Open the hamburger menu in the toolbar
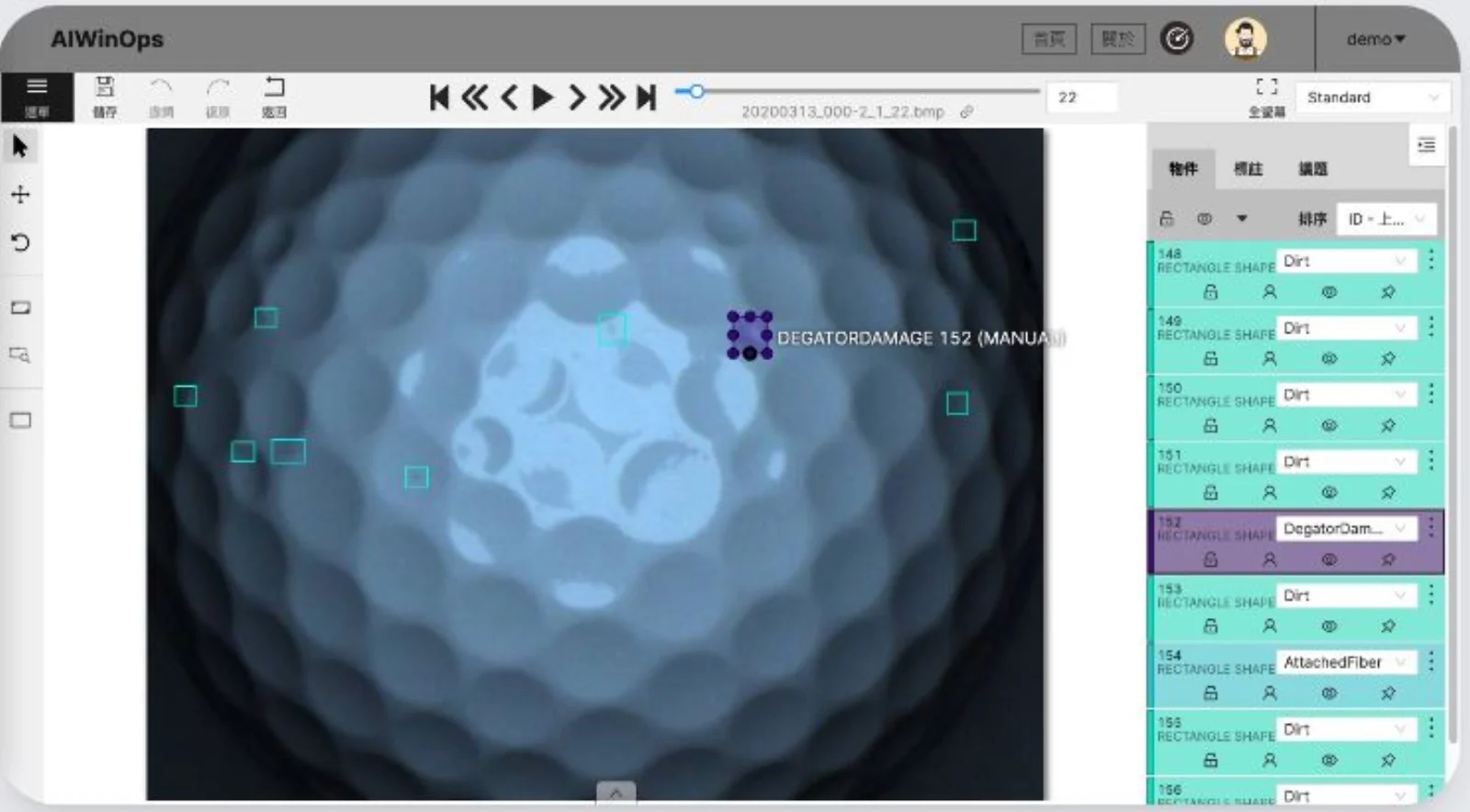Screen dimensions: 1470x812 coord(37,96)
